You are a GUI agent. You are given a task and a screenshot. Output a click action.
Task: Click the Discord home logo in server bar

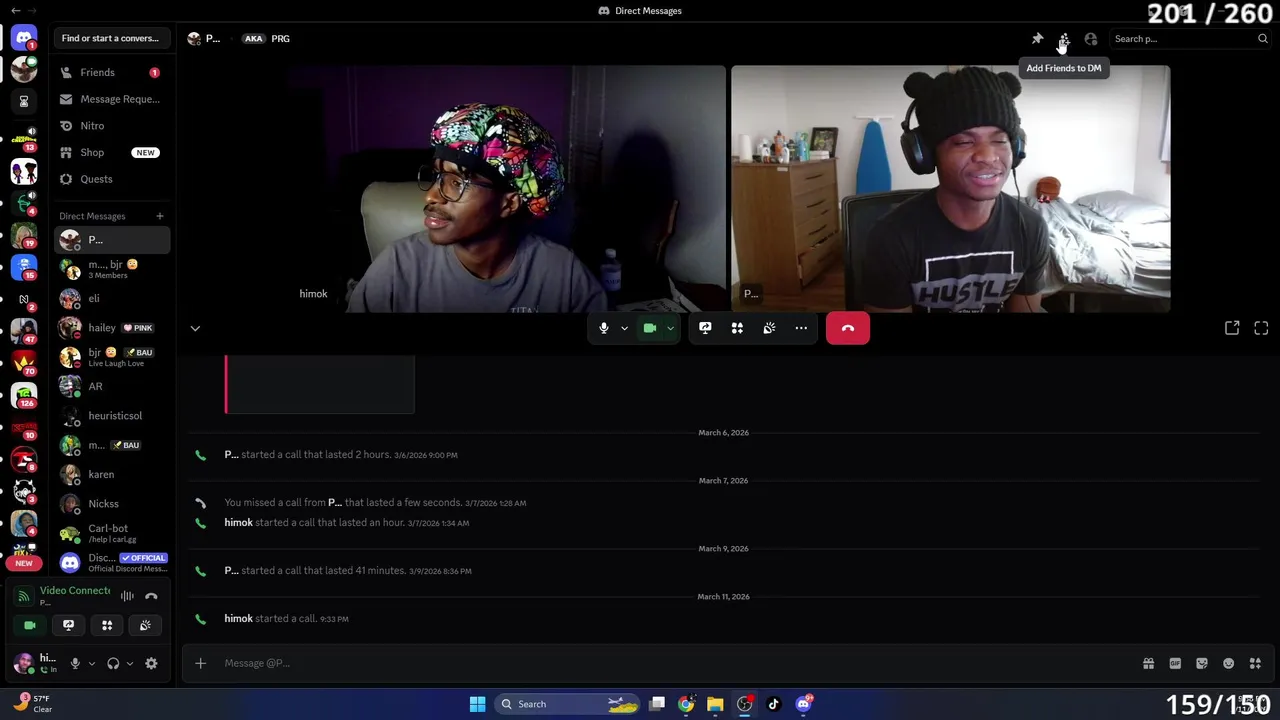(x=24, y=38)
